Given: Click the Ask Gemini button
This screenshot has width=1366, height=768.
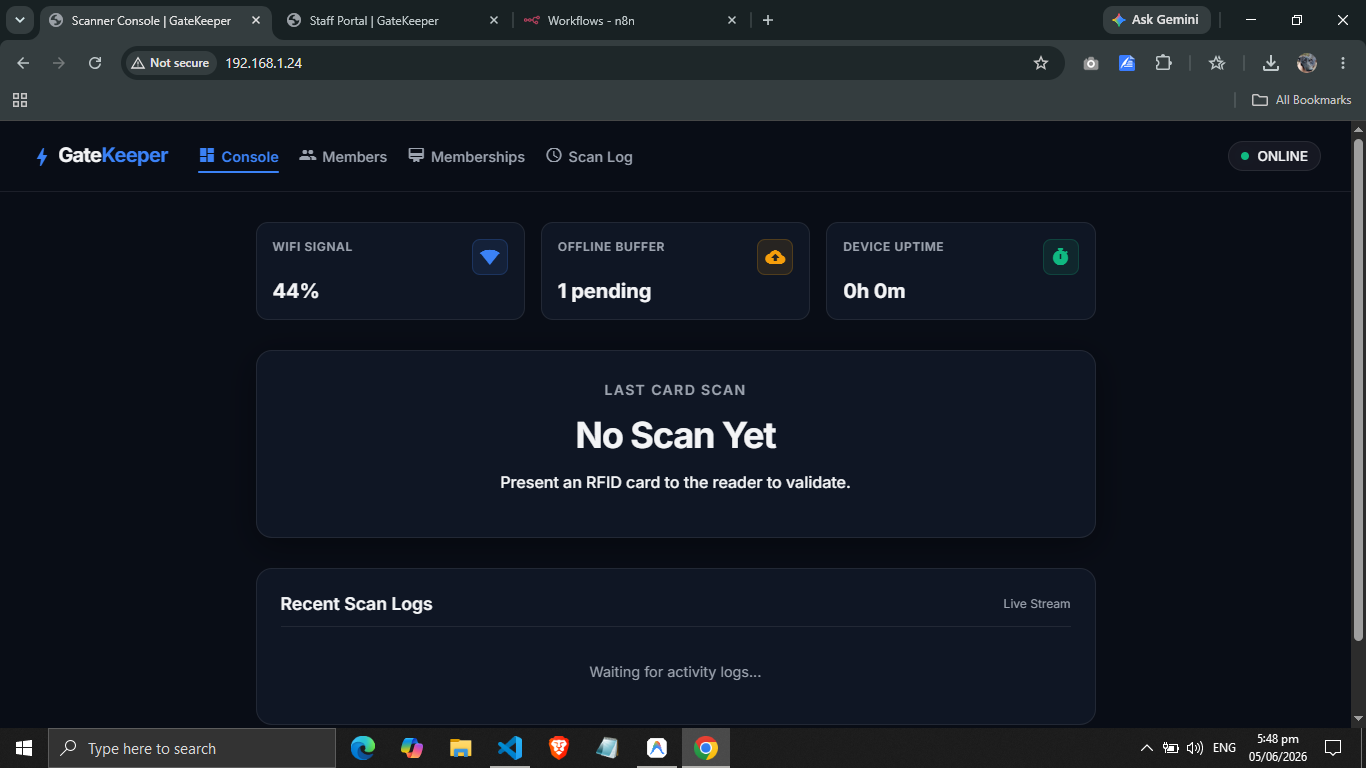Looking at the screenshot, I should pyautogui.click(x=1156, y=20).
